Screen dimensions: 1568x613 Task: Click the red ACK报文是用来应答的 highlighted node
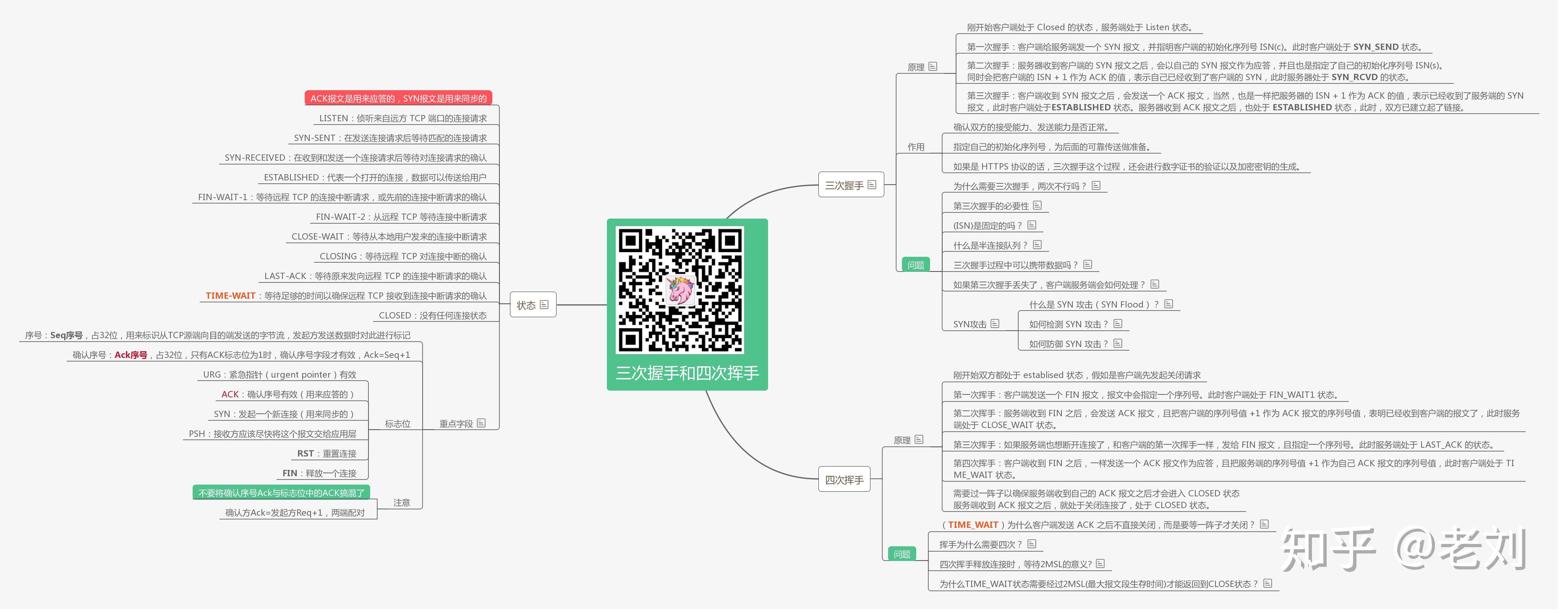click(x=399, y=97)
